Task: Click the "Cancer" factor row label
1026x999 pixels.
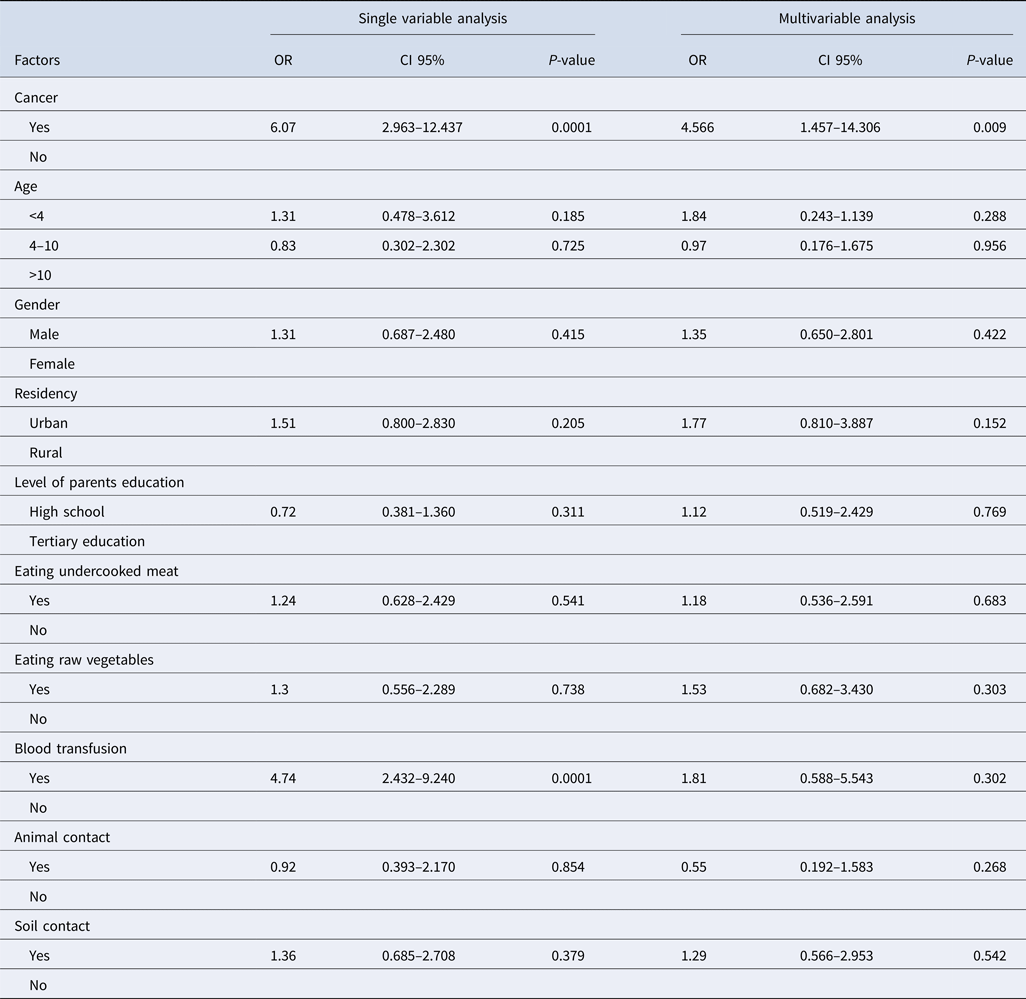Action: [35, 98]
